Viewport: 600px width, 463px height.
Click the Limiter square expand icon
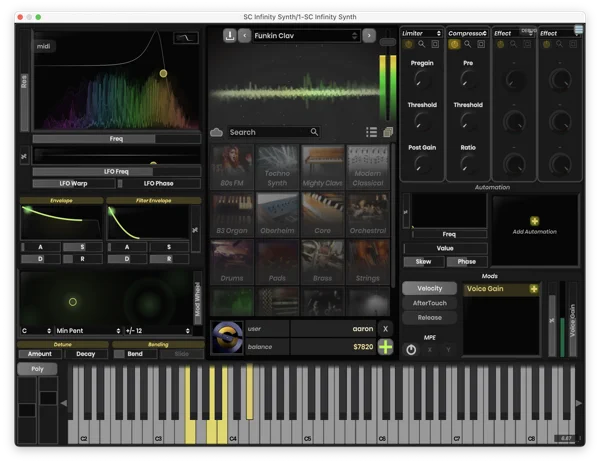click(435, 44)
